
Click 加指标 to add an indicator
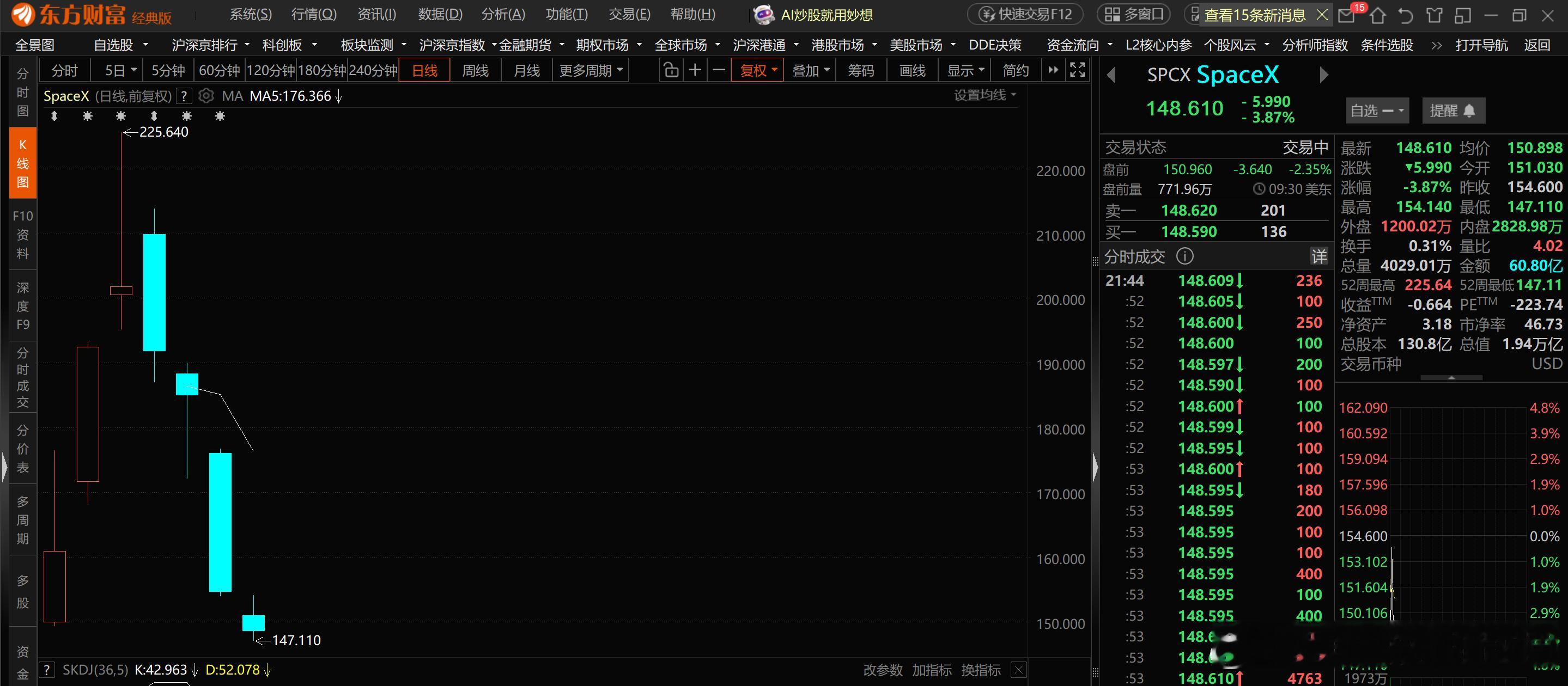pyautogui.click(x=931, y=670)
